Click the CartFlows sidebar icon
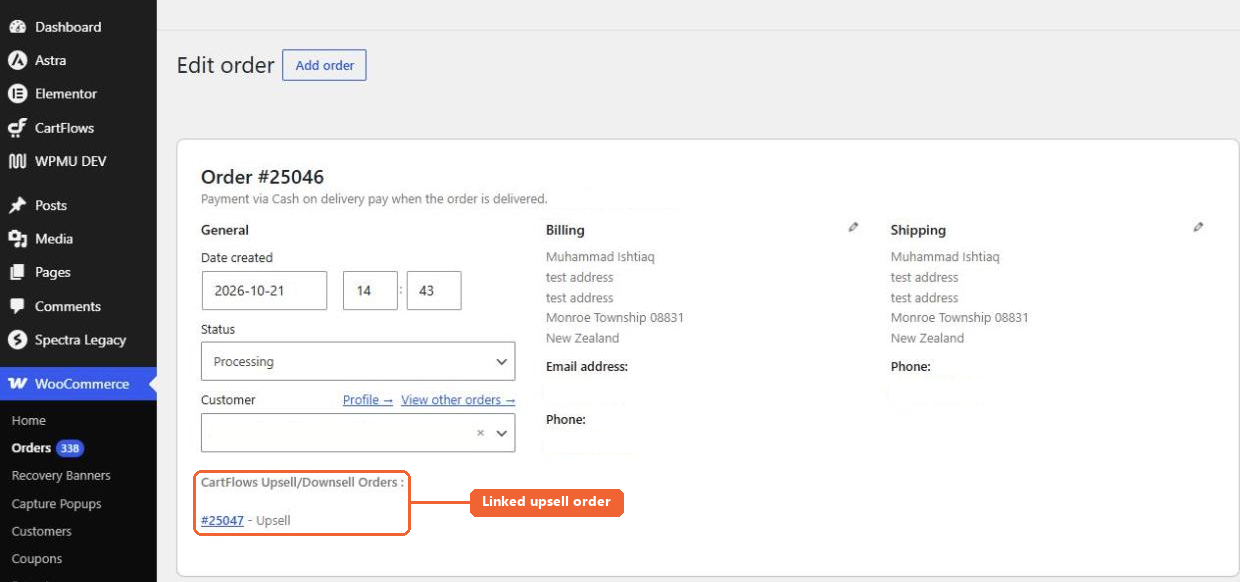The image size is (1240, 582). pyautogui.click(x=17, y=128)
